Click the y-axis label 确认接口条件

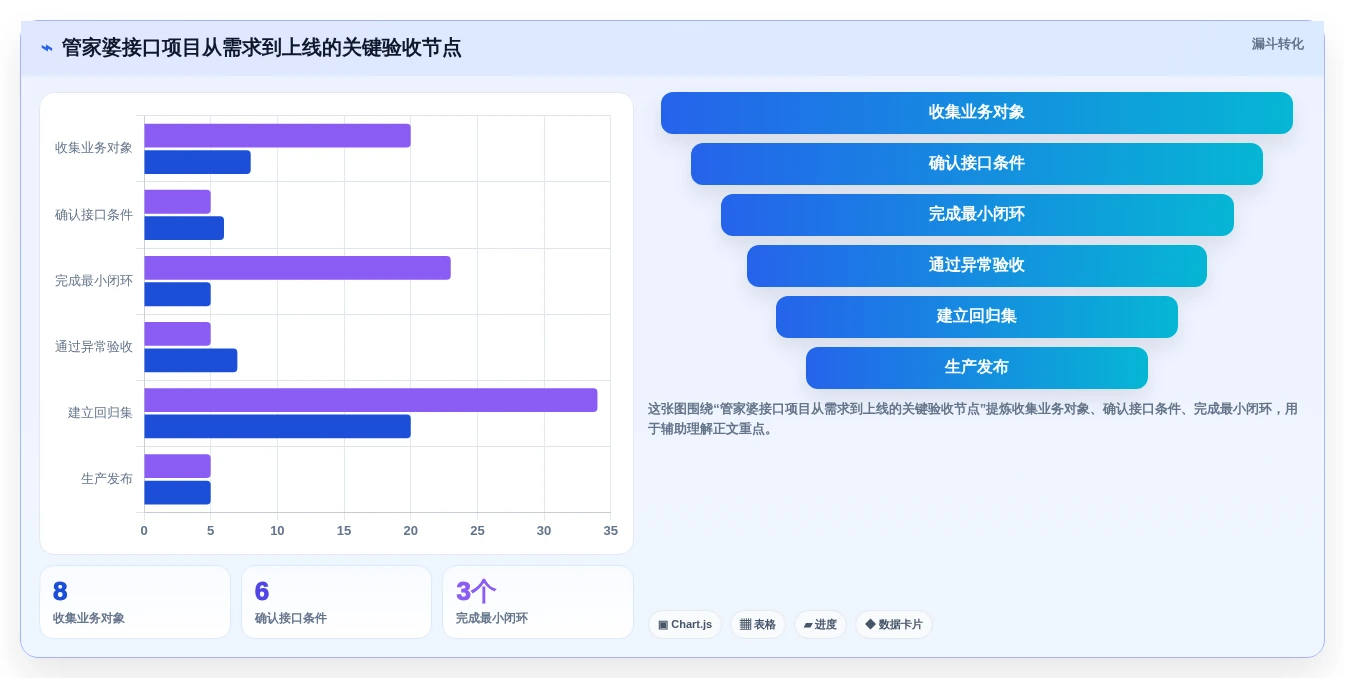point(94,215)
